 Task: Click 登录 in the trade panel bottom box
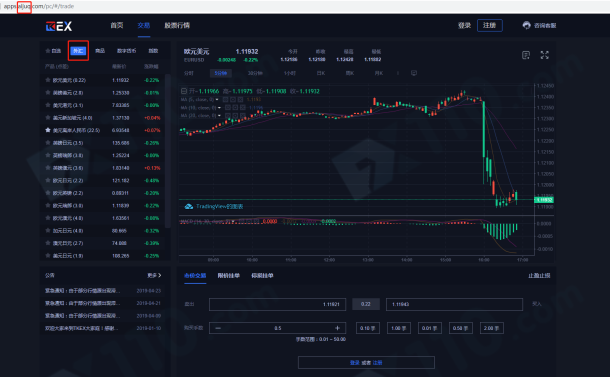(354, 363)
